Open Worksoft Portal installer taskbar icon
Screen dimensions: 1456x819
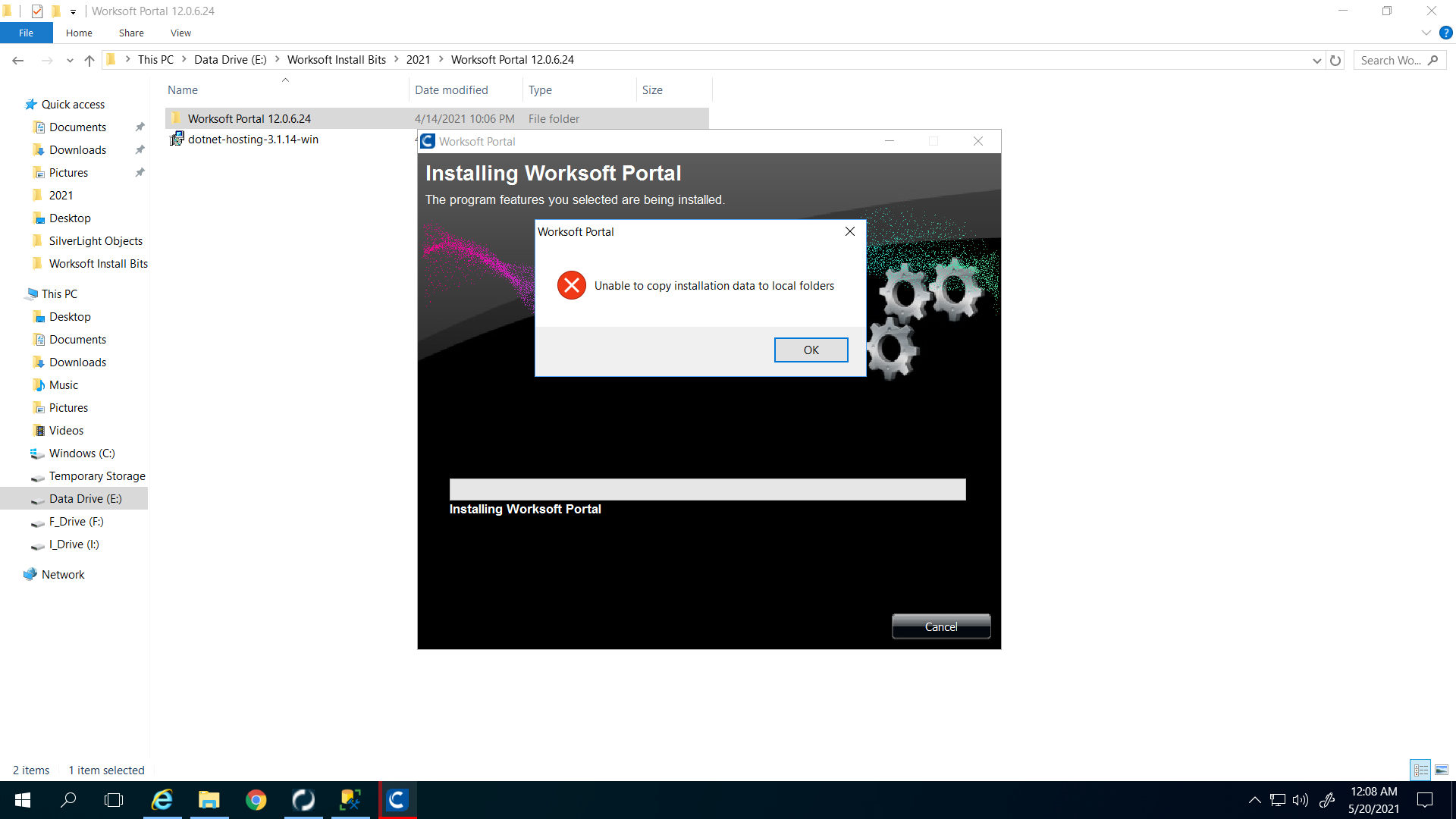[397, 800]
